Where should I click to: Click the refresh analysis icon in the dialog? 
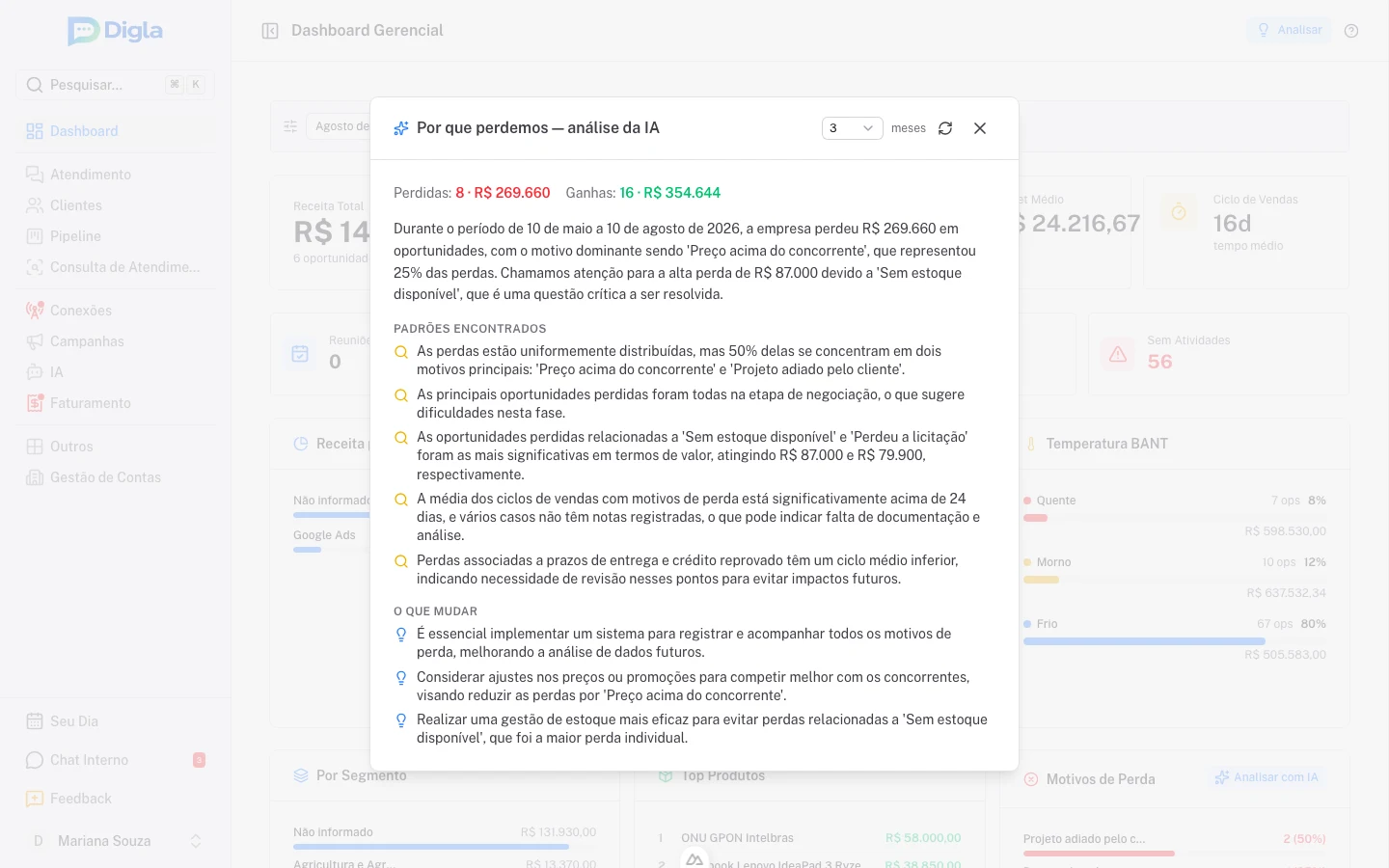coord(945,128)
